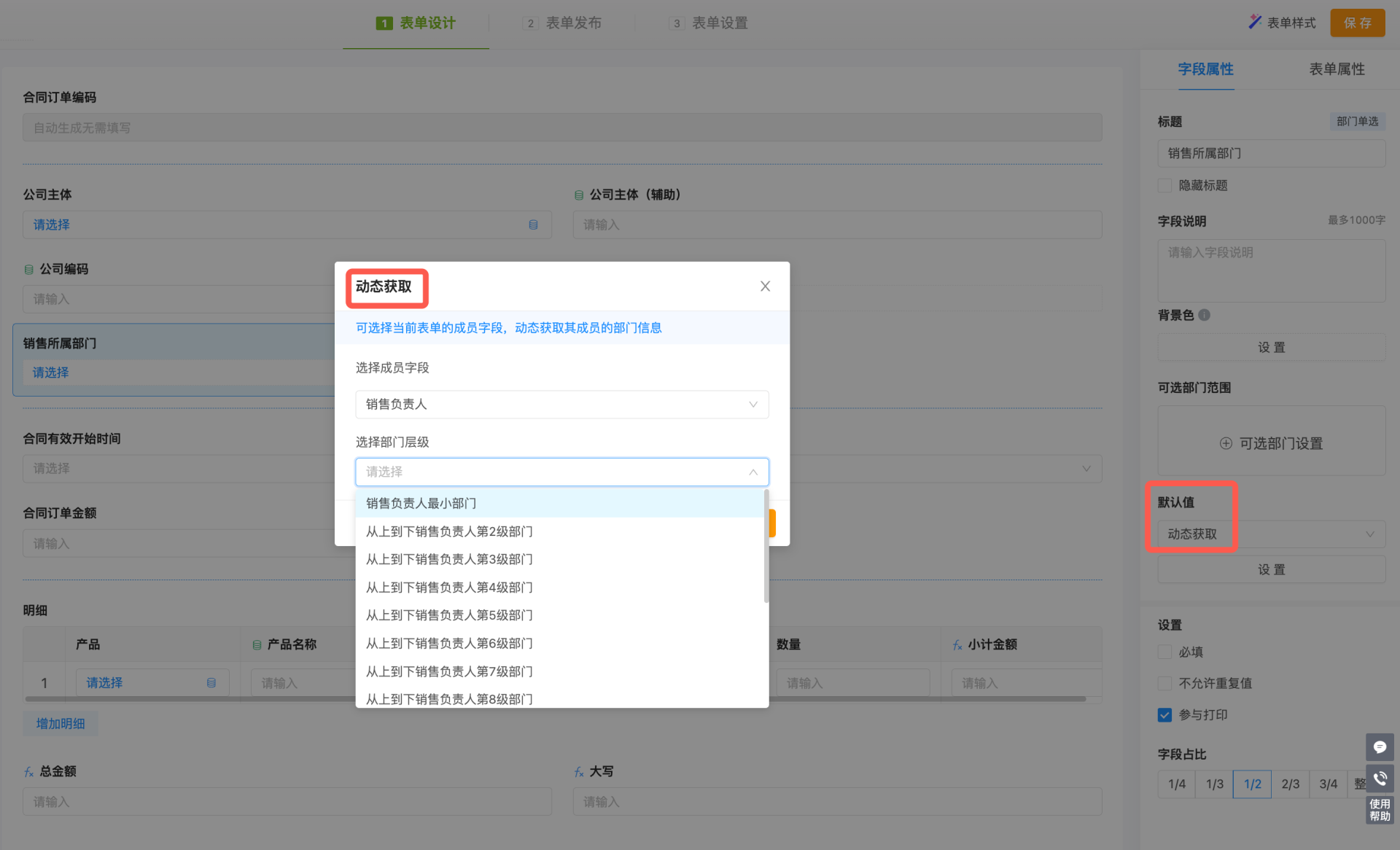
Task: Click the 增加明细 button
Action: click(61, 723)
